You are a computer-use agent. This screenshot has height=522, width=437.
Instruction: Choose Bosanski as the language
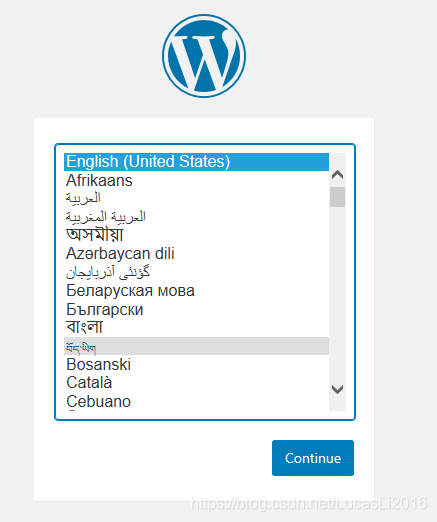(196, 364)
